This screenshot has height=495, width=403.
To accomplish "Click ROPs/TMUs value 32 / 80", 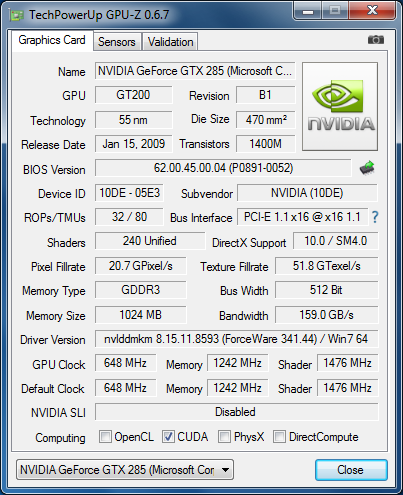I will (x=129, y=217).
